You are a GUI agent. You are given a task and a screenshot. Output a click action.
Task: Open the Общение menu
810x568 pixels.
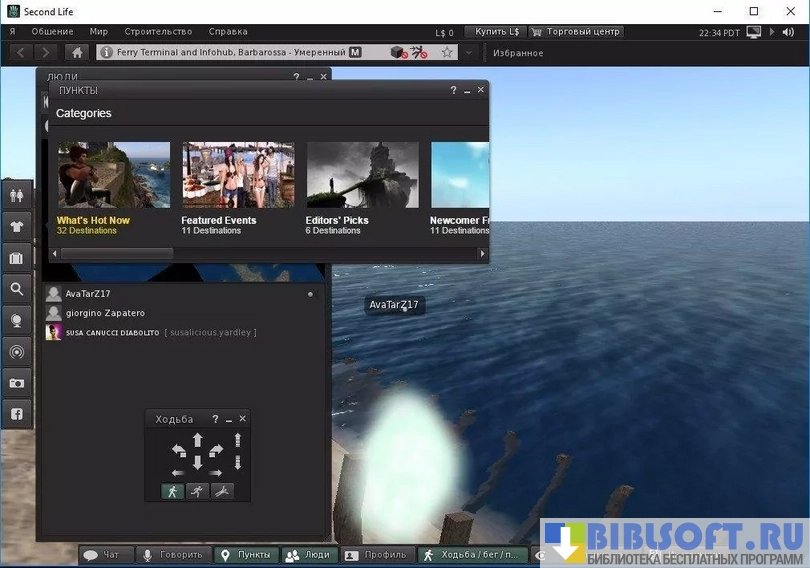click(52, 32)
